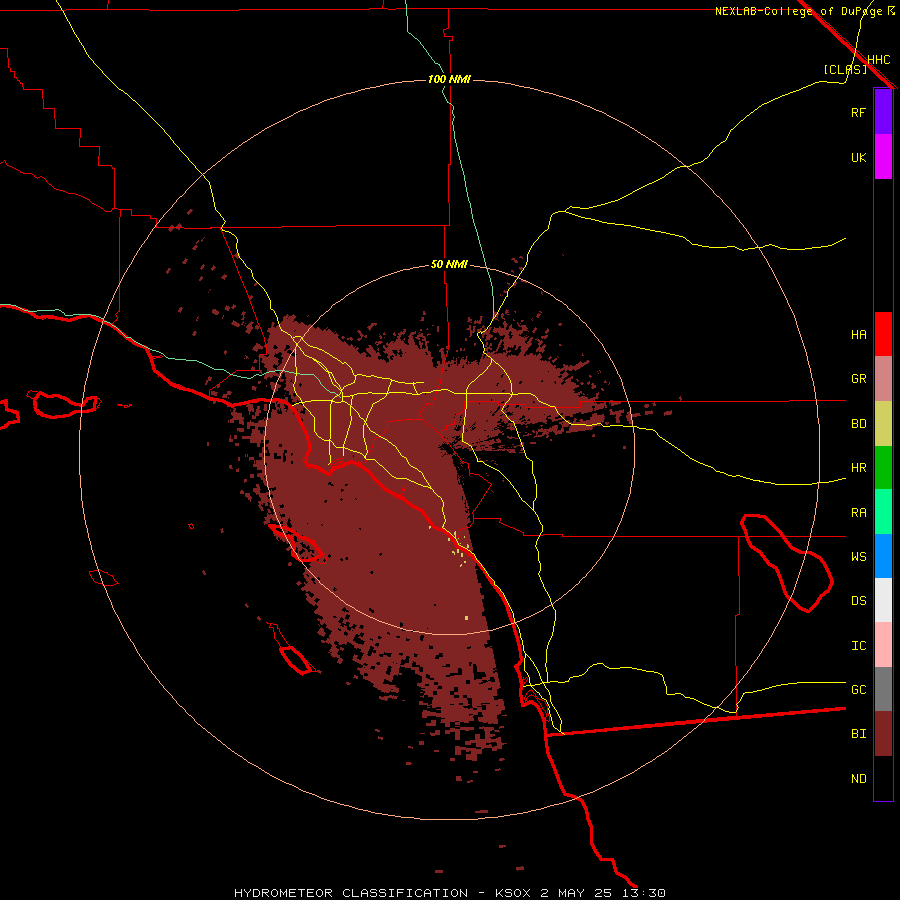Click the GR legend label
This screenshot has height=900, width=900.
coord(858,379)
